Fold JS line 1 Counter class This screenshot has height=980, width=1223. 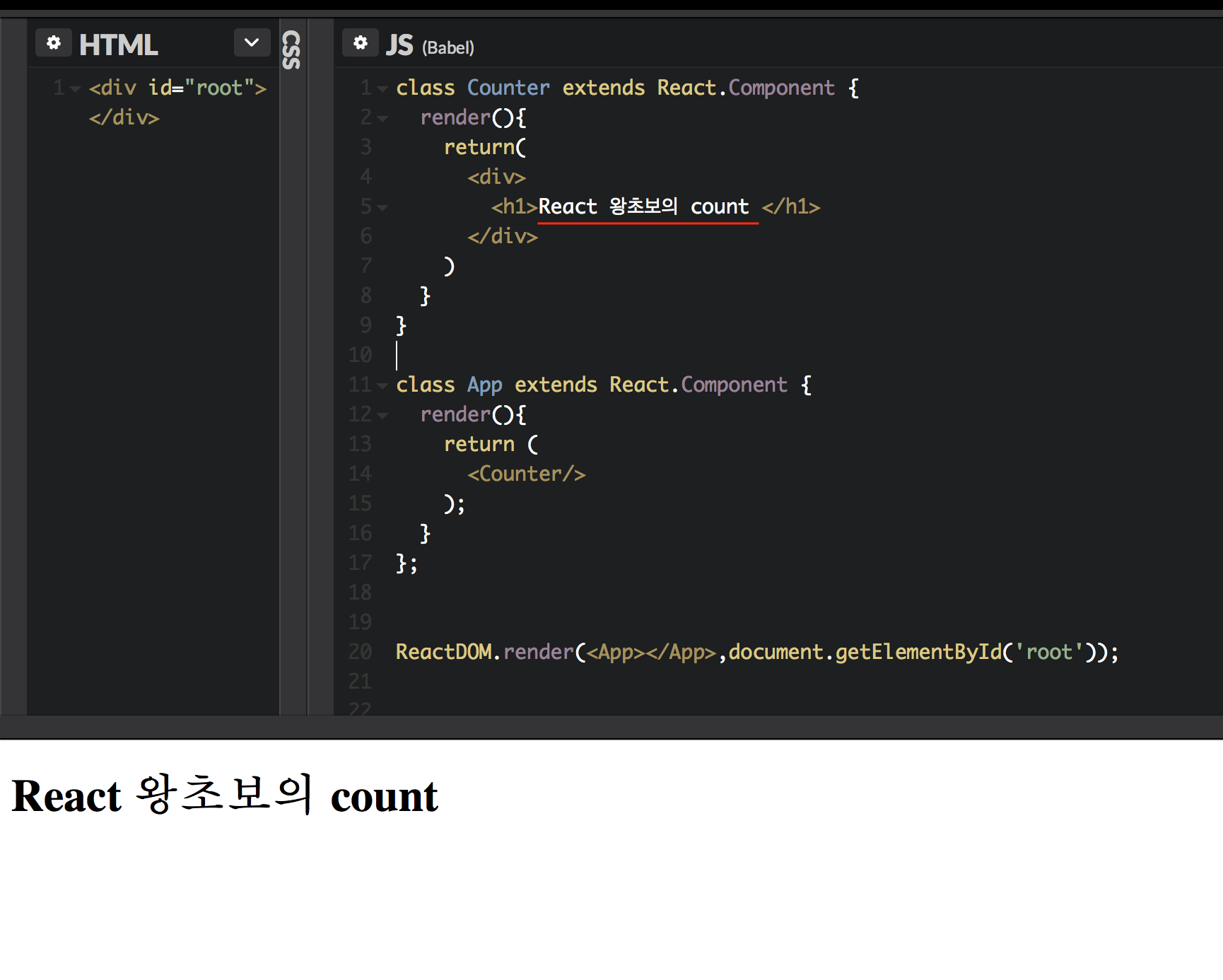pyautogui.click(x=382, y=89)
